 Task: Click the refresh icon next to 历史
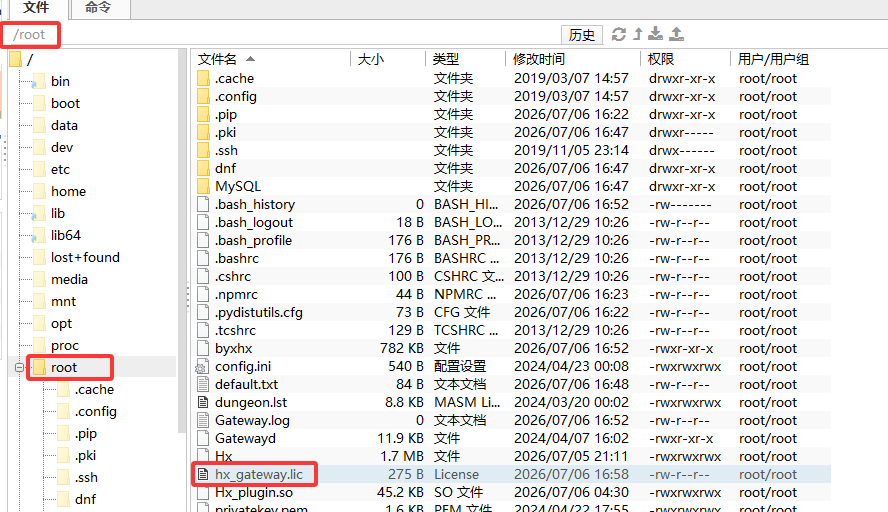point(618,35)
